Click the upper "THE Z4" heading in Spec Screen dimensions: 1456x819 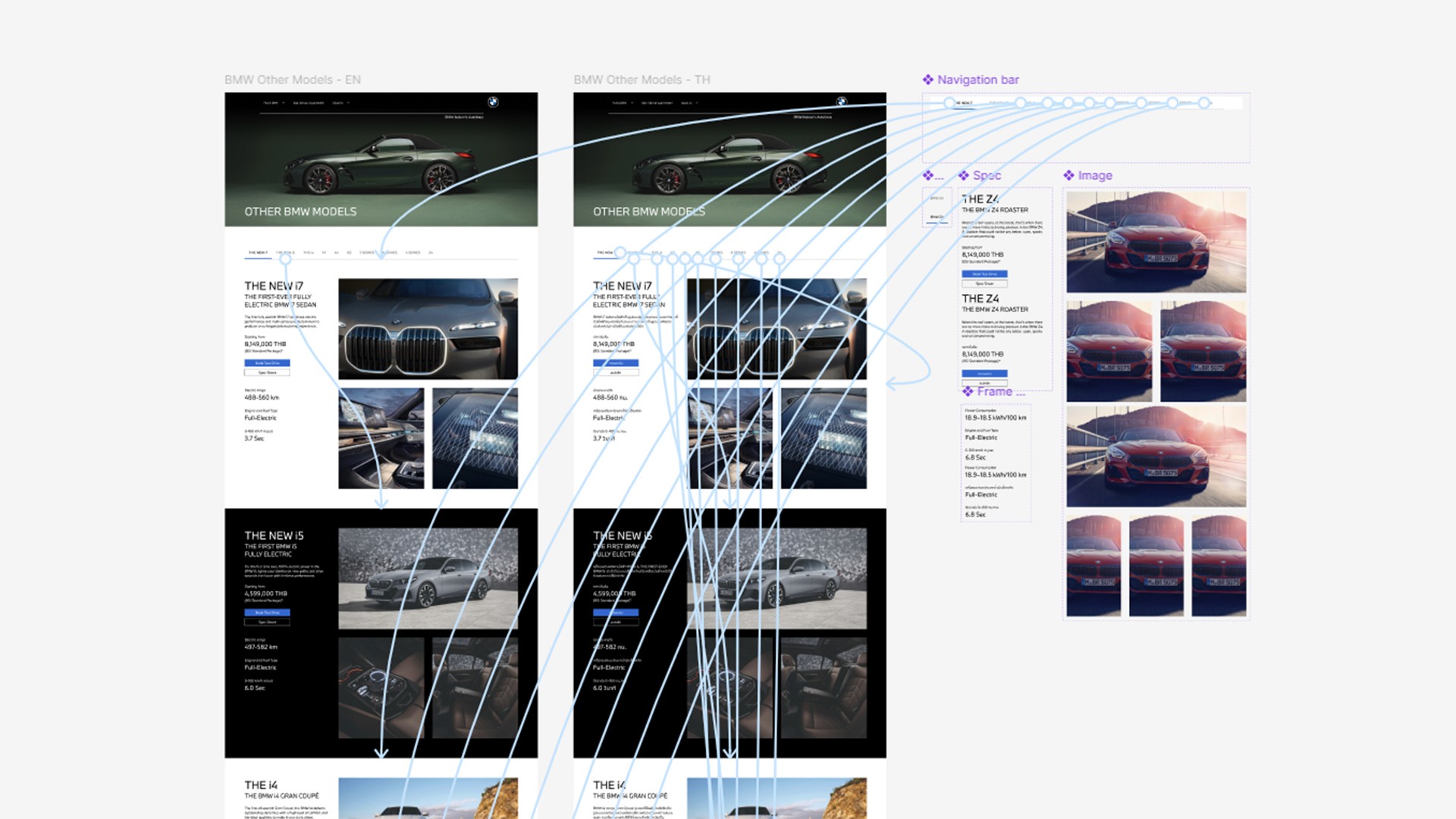pos(981,199)
